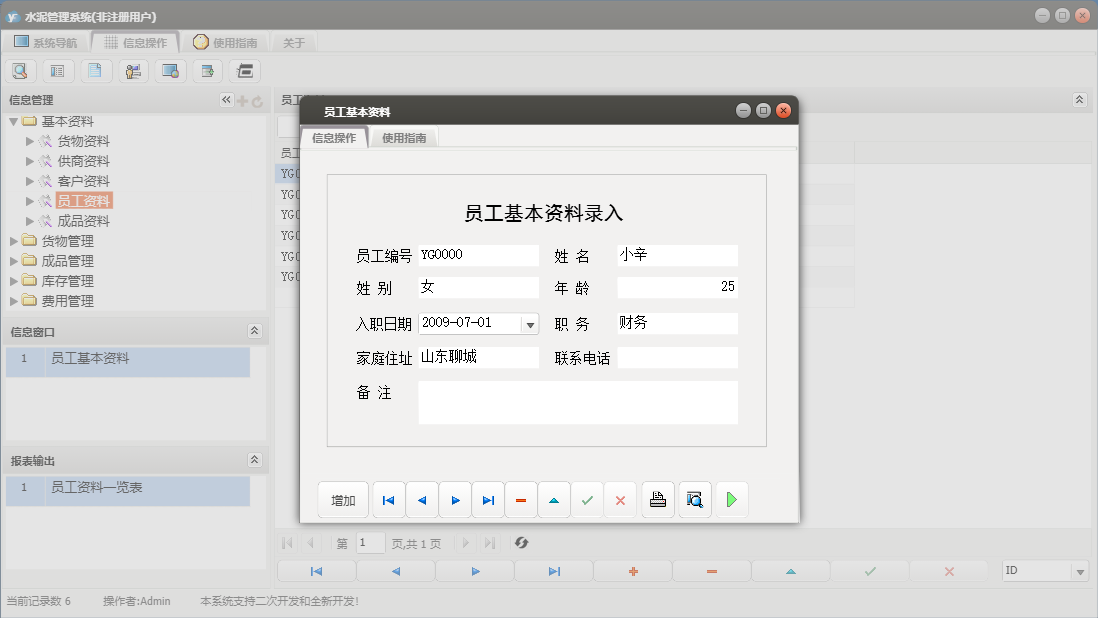The height and width of the screenshot is (618, 1098).
Task: Open the search tool in the main toolbar
Action: (x=20, y=70)
